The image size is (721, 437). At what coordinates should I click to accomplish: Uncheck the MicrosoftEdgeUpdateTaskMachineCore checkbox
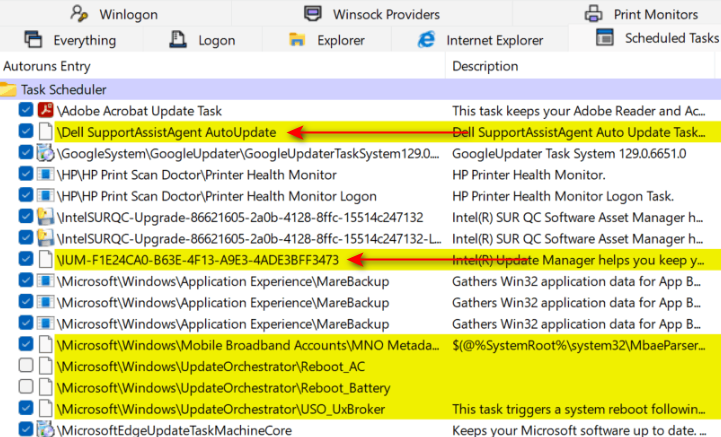[x=26, y=429]
